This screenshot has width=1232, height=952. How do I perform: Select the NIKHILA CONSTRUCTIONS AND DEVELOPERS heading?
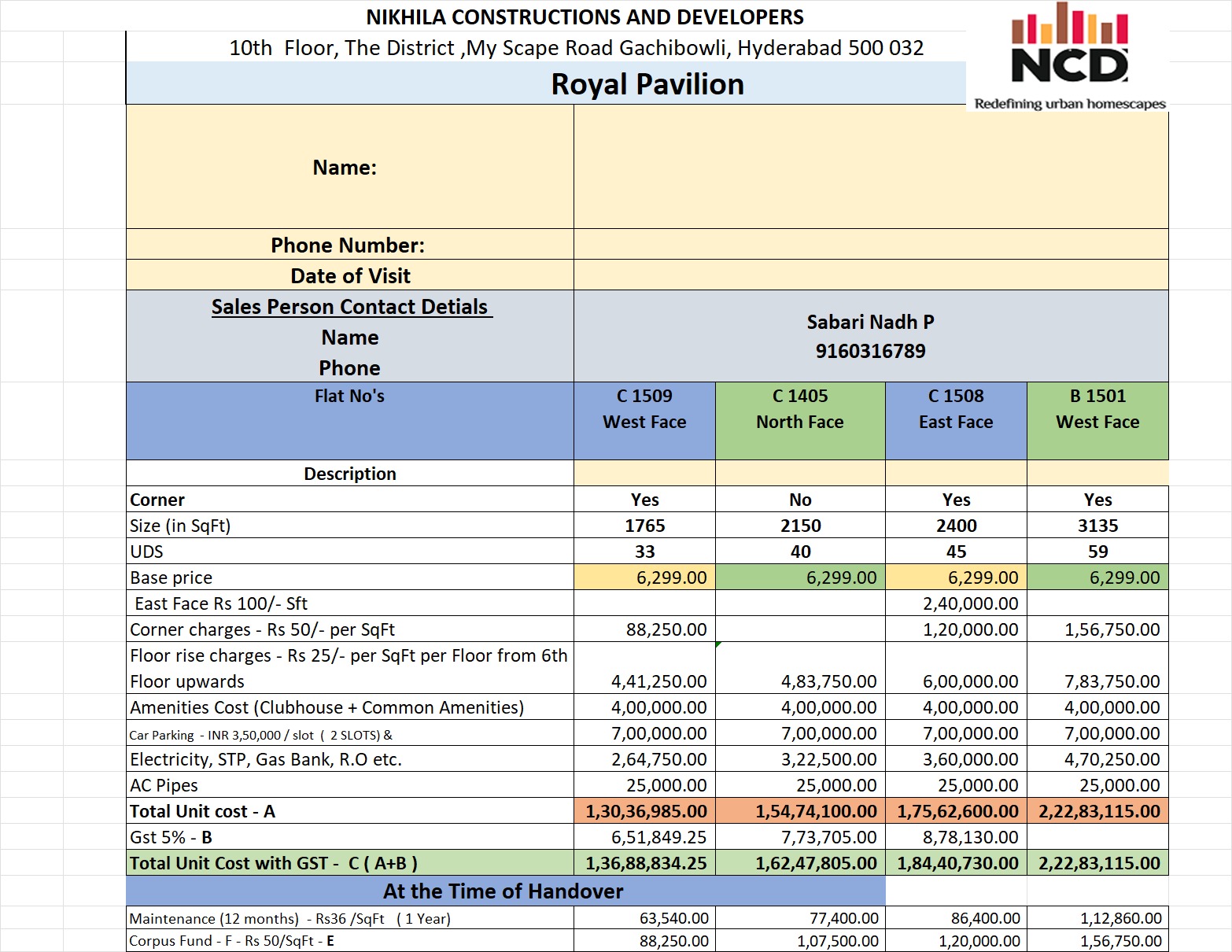point(585,17)
